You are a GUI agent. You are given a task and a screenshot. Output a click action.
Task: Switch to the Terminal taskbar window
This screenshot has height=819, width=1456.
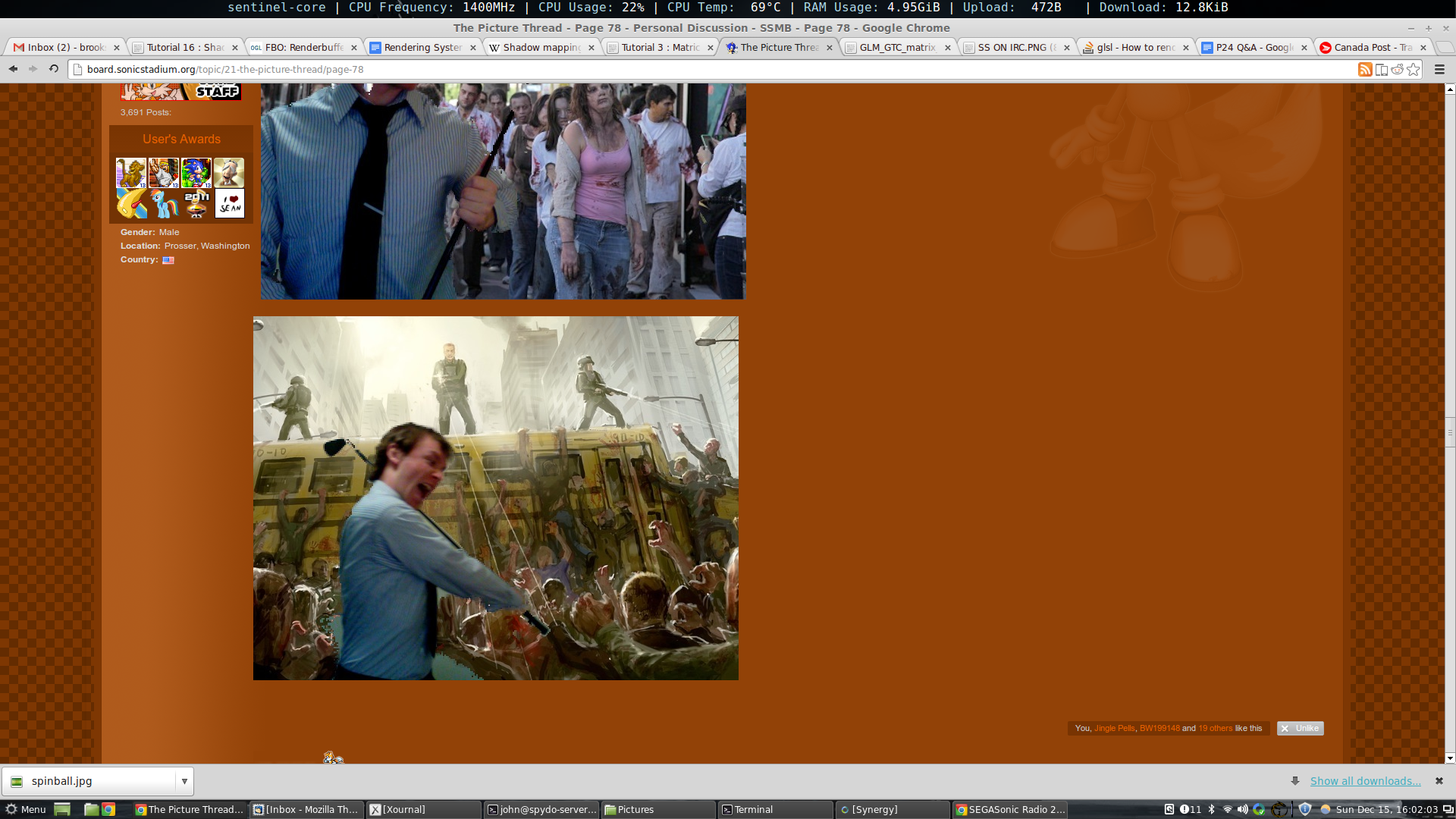[x=776, y=809]
